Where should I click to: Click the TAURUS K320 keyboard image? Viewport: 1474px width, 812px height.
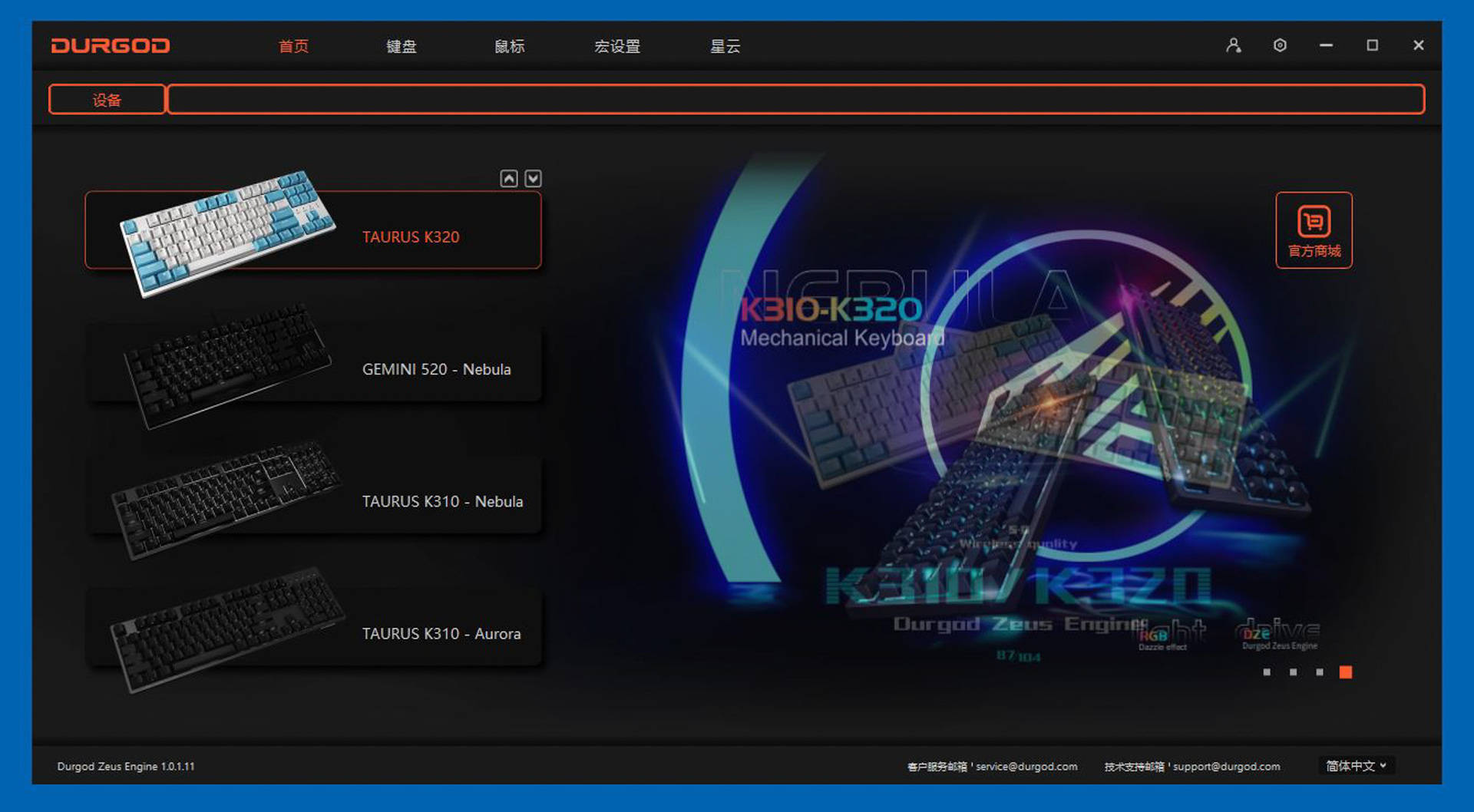228,233
